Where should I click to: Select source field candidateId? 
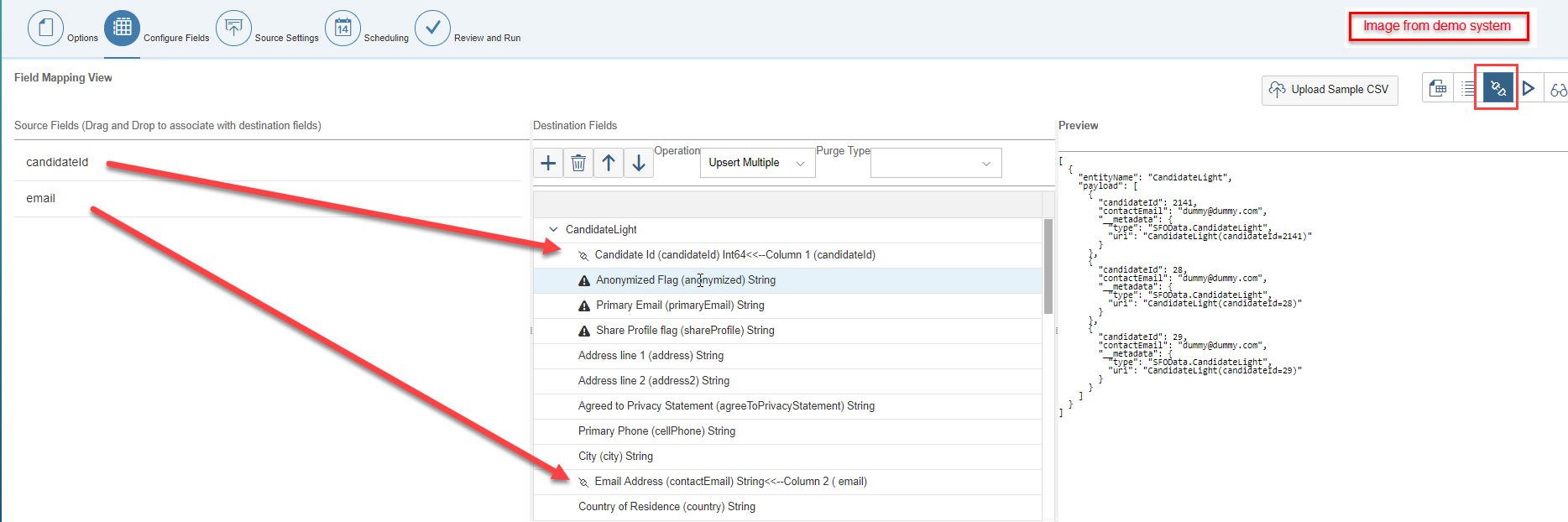pos(267,162)
